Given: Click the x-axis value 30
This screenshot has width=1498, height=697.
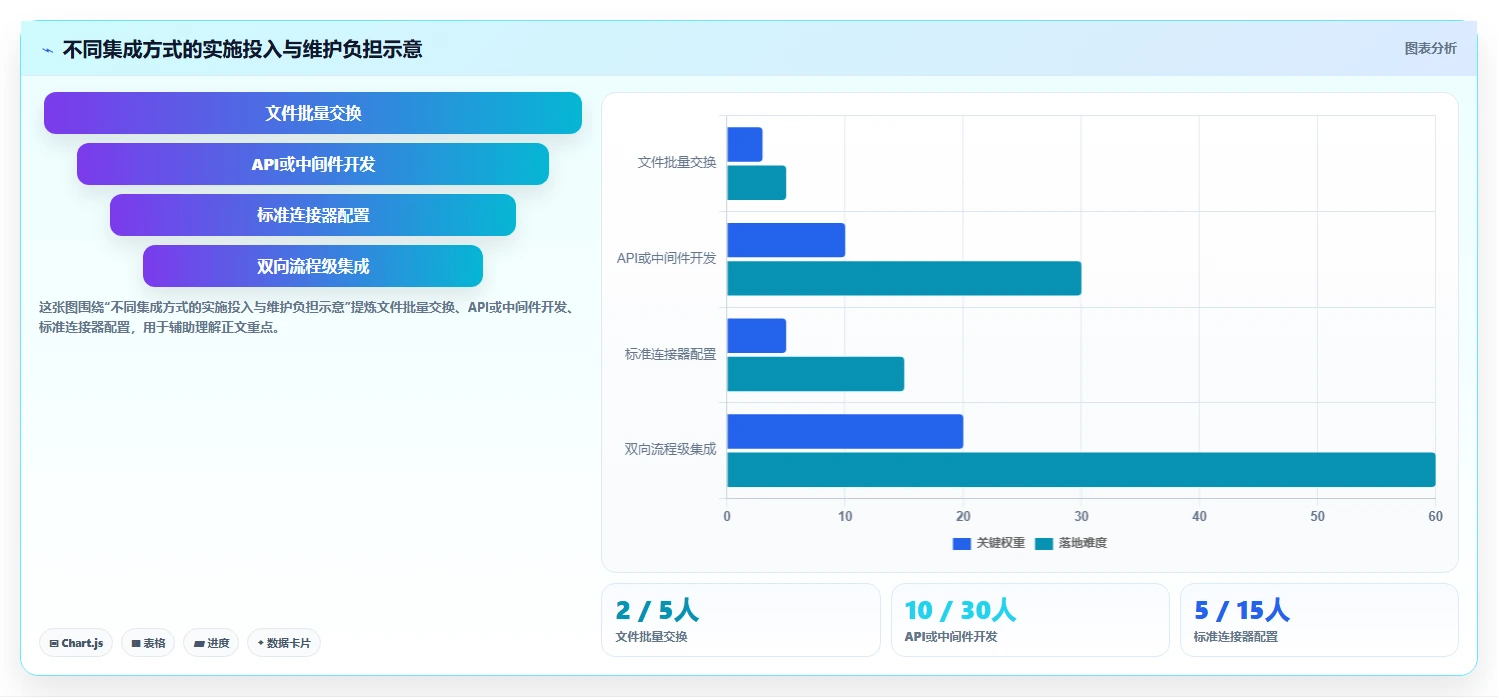Looking at the screenshot, I should [x=1081, y=516].
